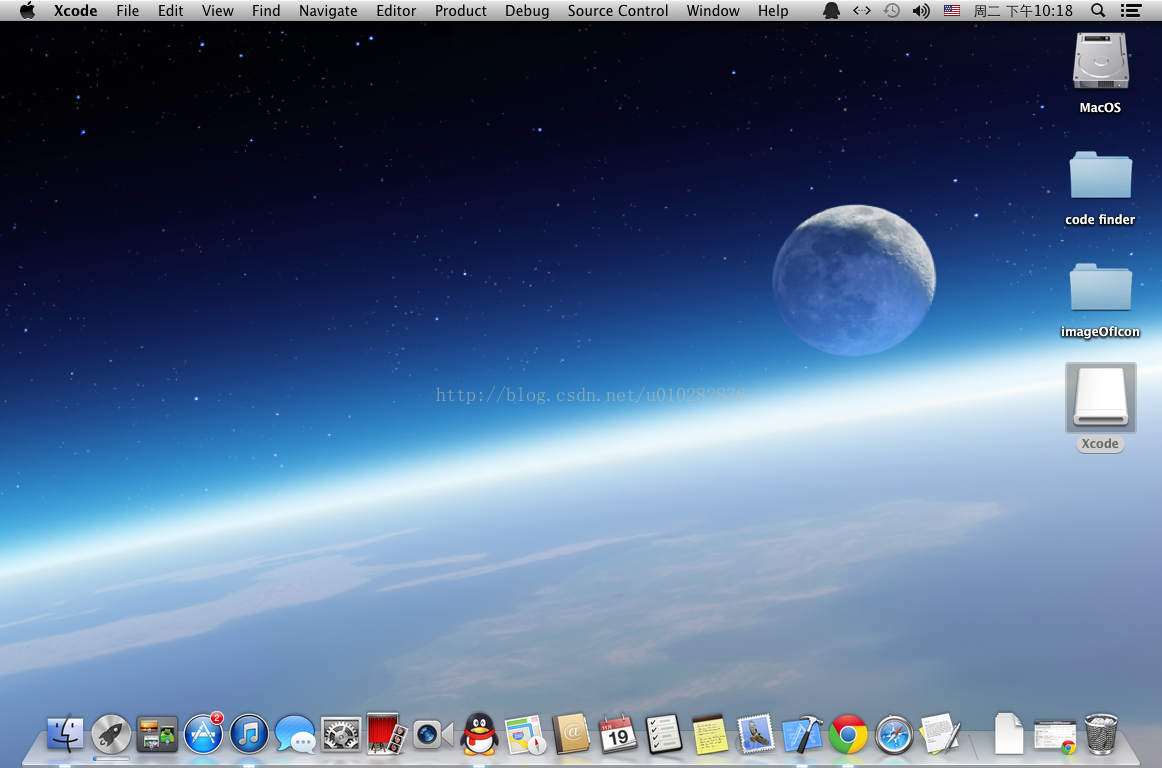Launch Safari from the Dock
The image size is (1162, 768).
click(x=894, y=735)
